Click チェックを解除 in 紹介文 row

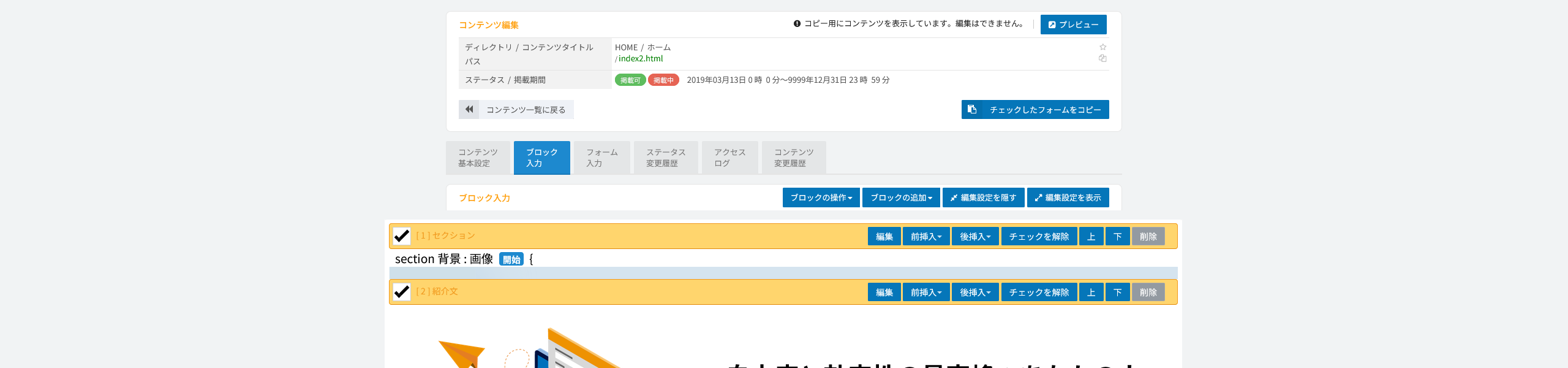click(x=1039, y=292)
